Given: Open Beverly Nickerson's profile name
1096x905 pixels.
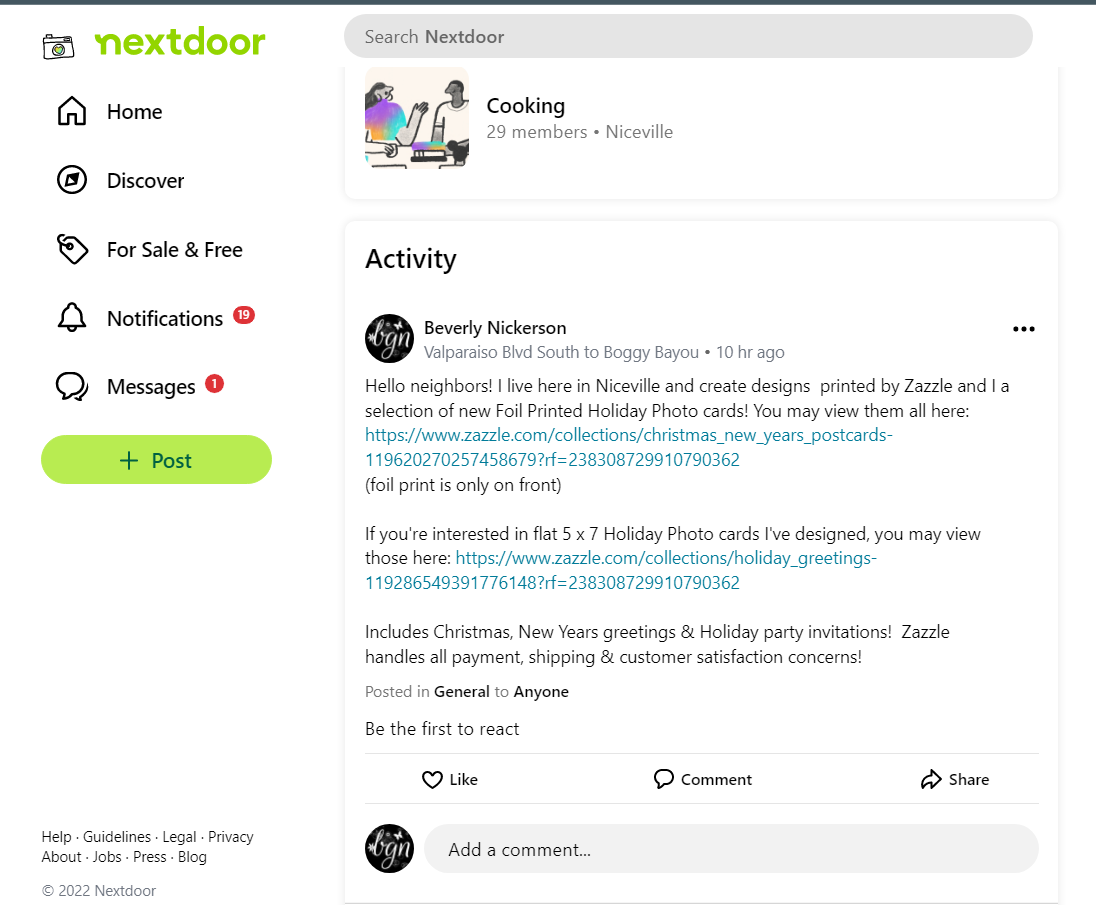Looking at the screenshot, I should click(495, 328).
